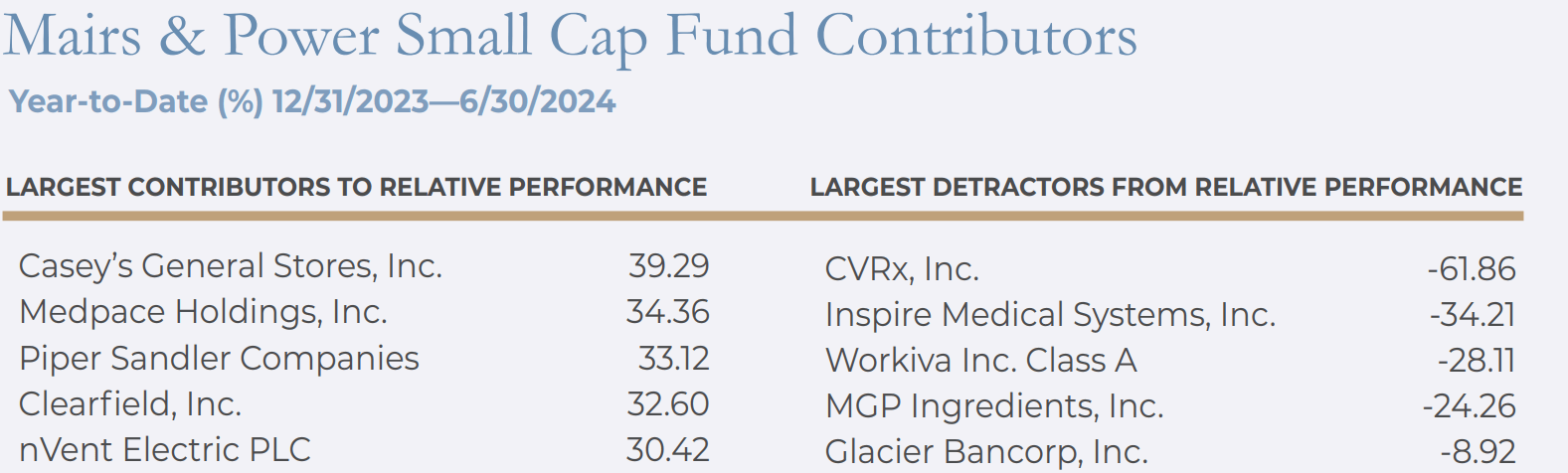Select MGP Ingredients, Inc. name
Viewport: 1568px width, 473px height.
(x=994, y=405)
